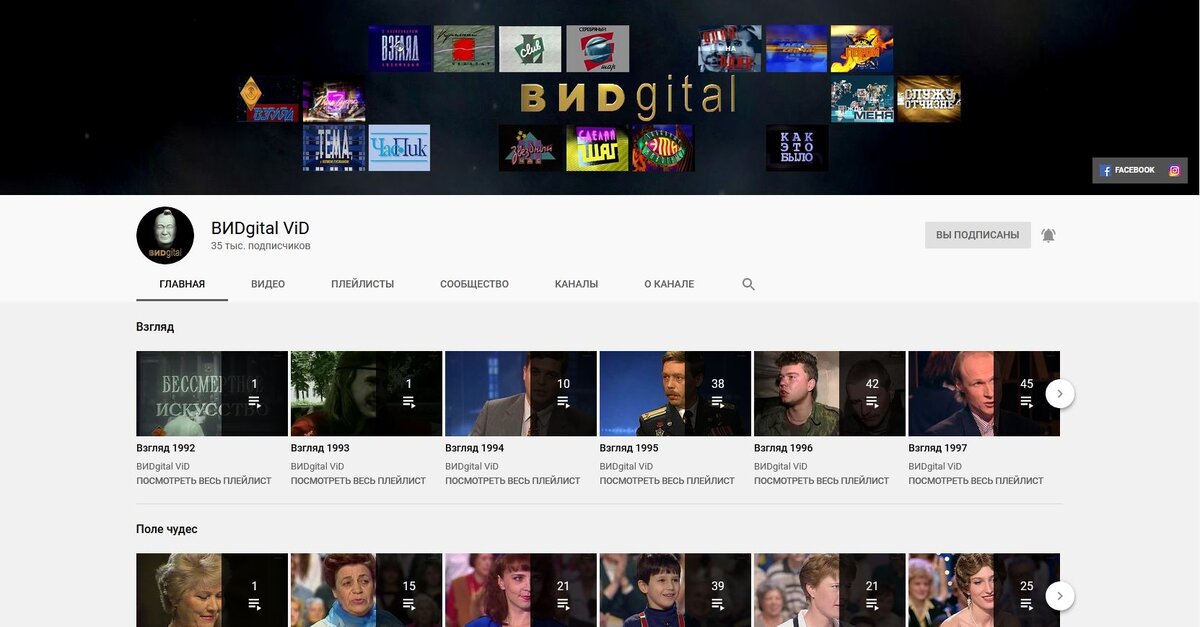Click the Взгляд section heading
The image size is (1200, 627).
155,327
